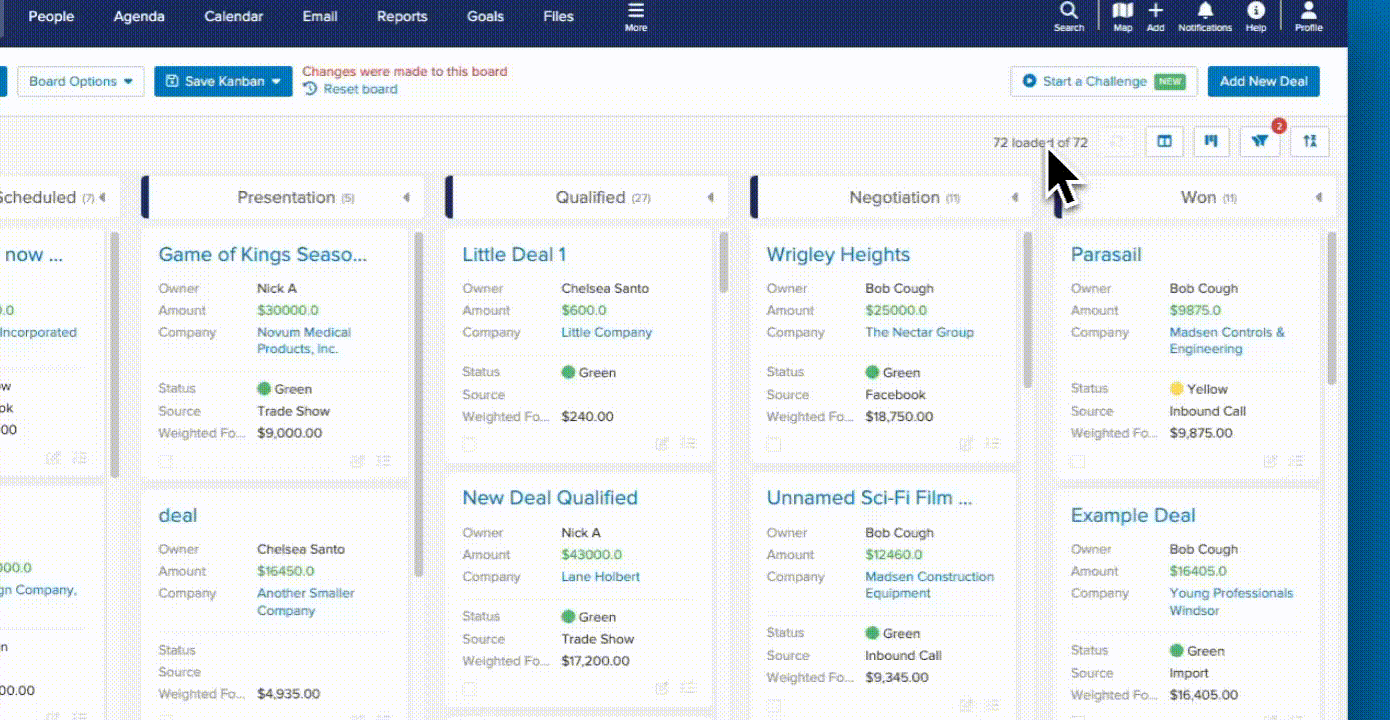
Task: Switch to the Reports tab
Action: pyautogui.click(x=402, y=17)
